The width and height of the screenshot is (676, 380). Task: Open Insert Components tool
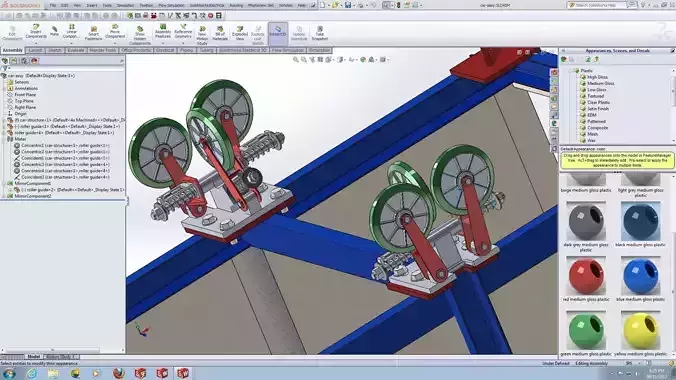click(36, 31)
